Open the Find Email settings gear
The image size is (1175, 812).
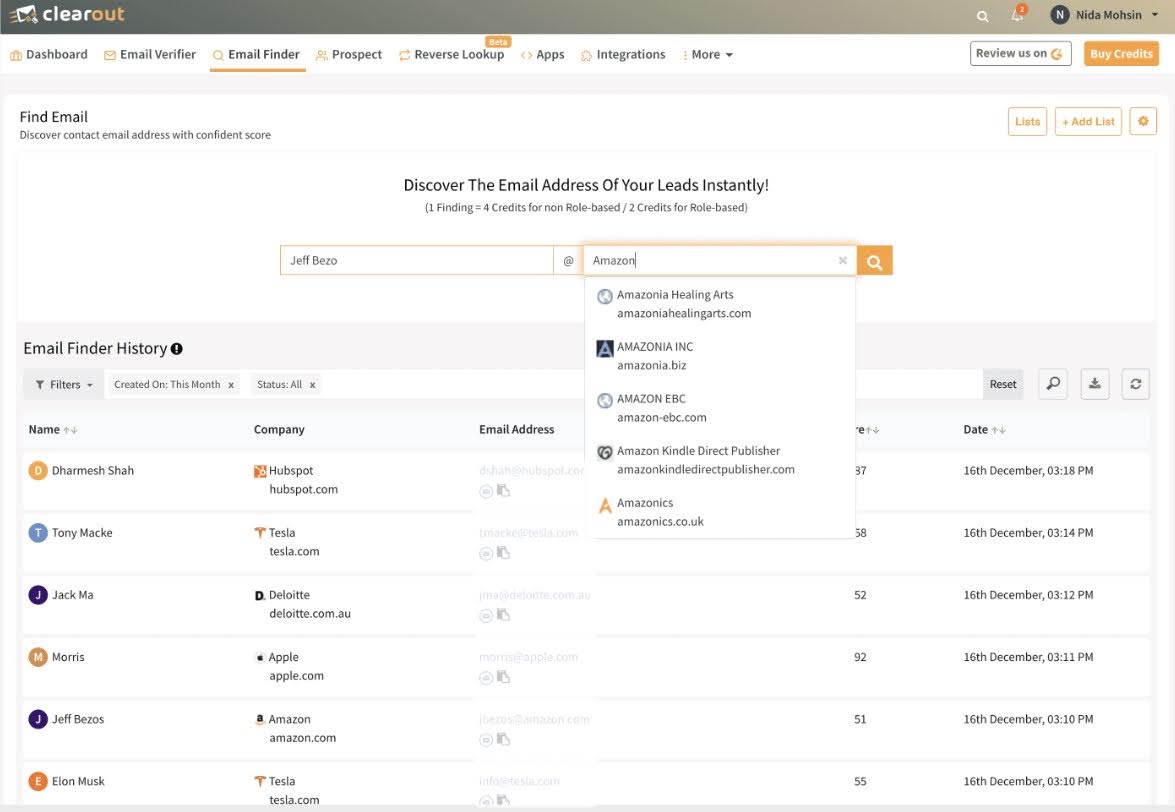[1143, 121]
